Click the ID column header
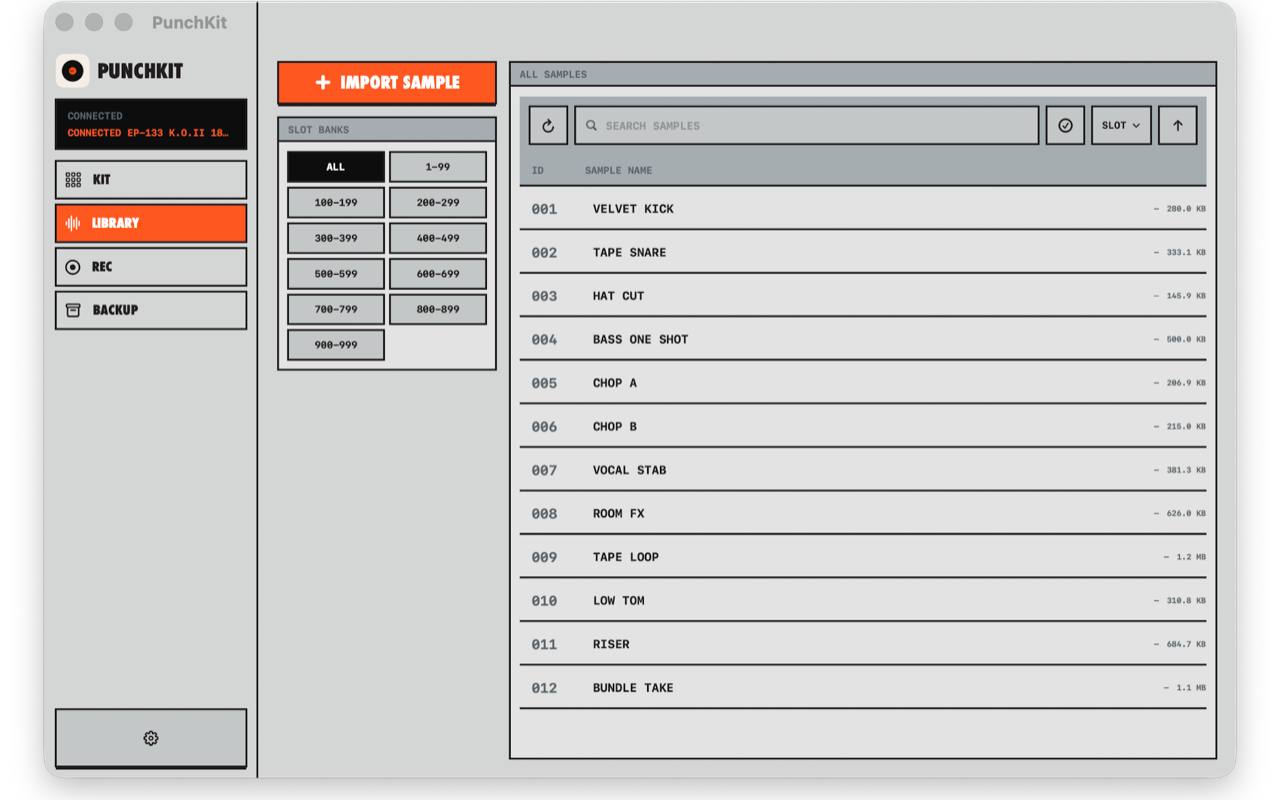 coord(538,171)
